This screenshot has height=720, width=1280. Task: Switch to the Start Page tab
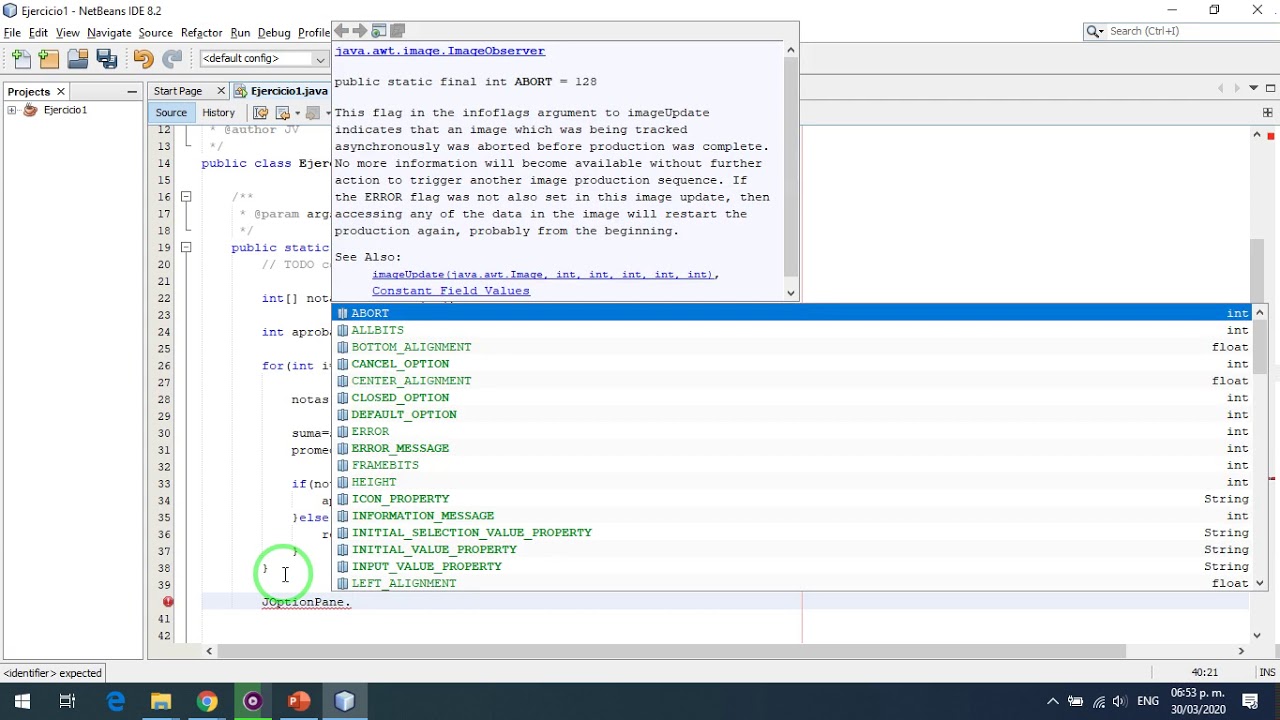point(178,91)
